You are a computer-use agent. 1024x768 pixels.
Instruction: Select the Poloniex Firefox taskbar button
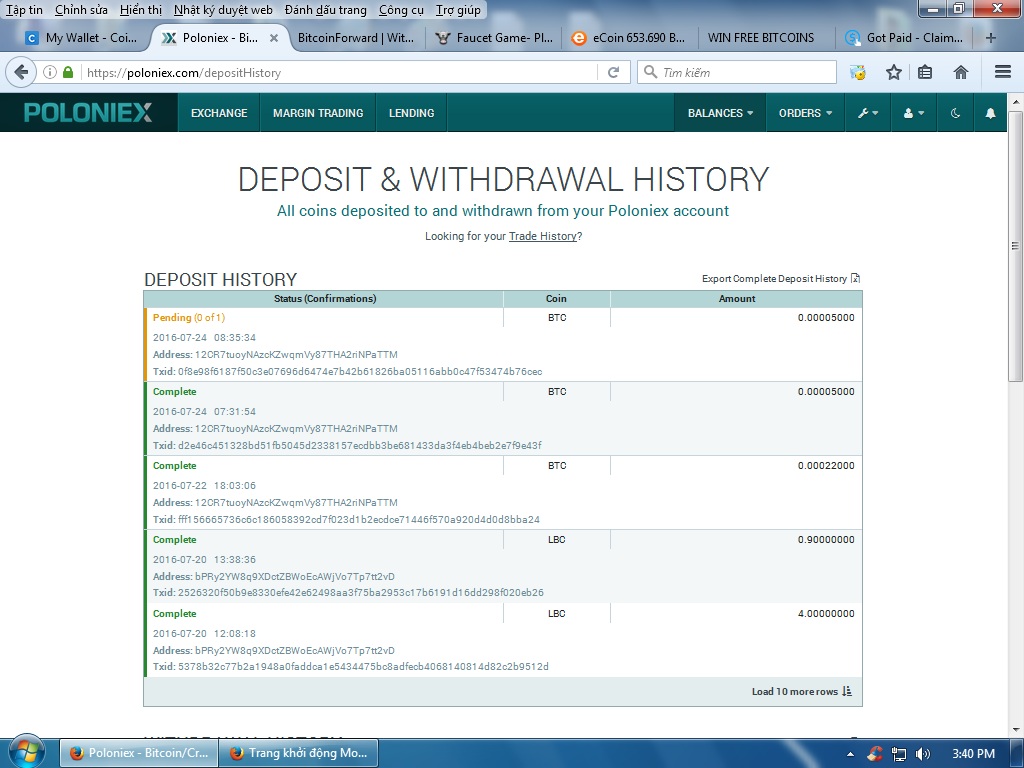coord(138,753)
